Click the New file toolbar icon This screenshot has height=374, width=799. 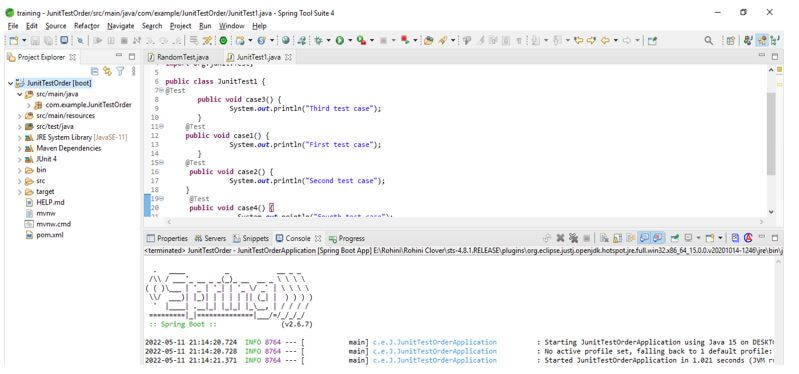14,41
